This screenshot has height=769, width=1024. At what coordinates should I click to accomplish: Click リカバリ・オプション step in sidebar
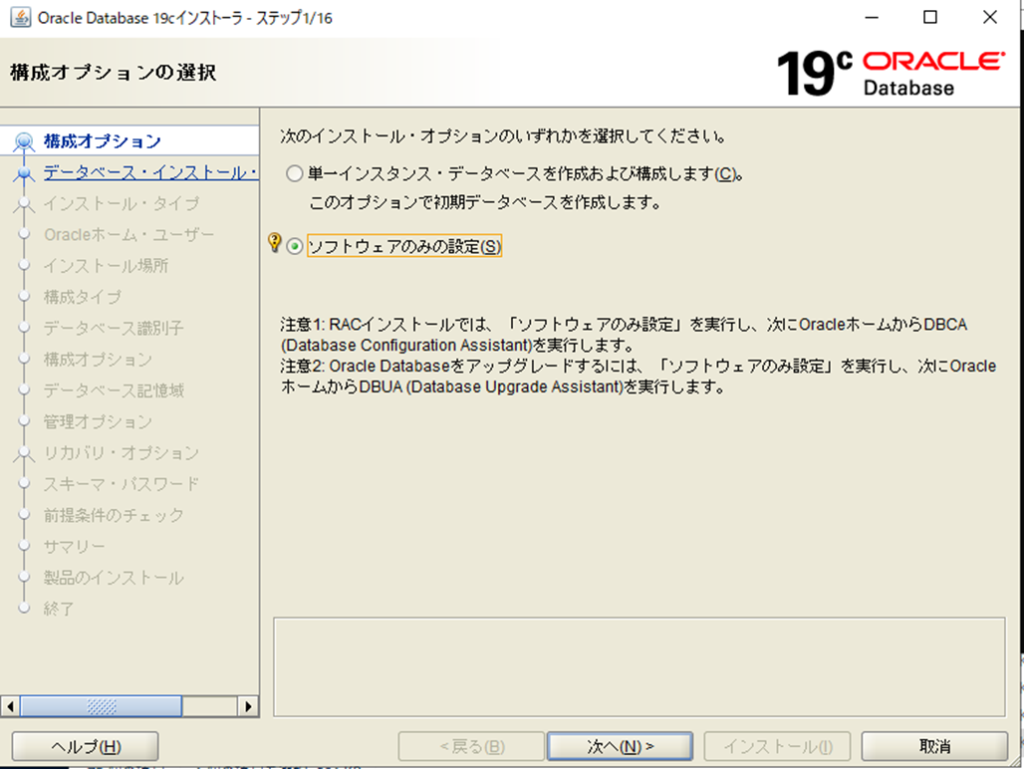pos(121,453)
